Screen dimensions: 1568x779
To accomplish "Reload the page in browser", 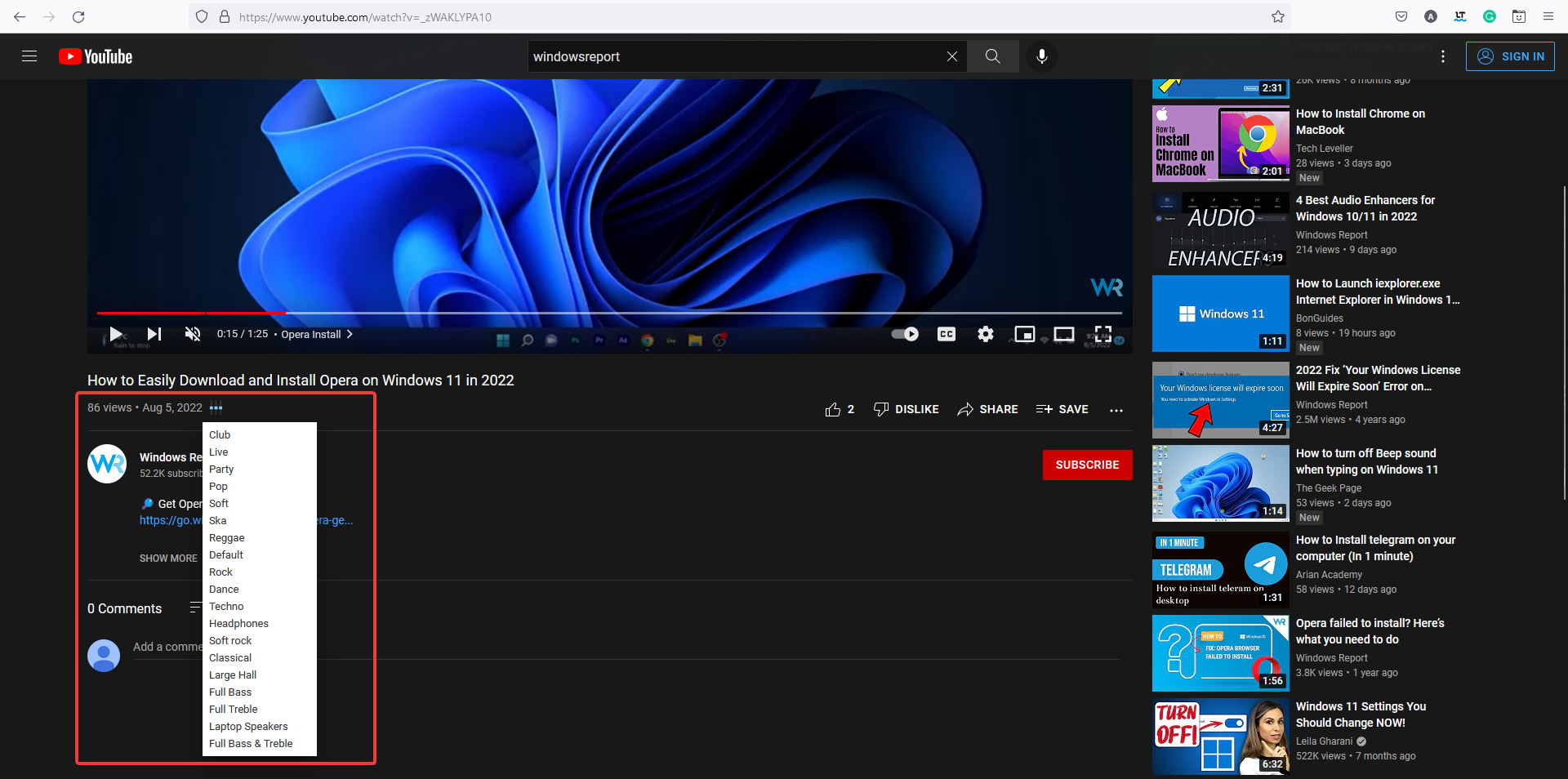I will (x=78, y=16).
